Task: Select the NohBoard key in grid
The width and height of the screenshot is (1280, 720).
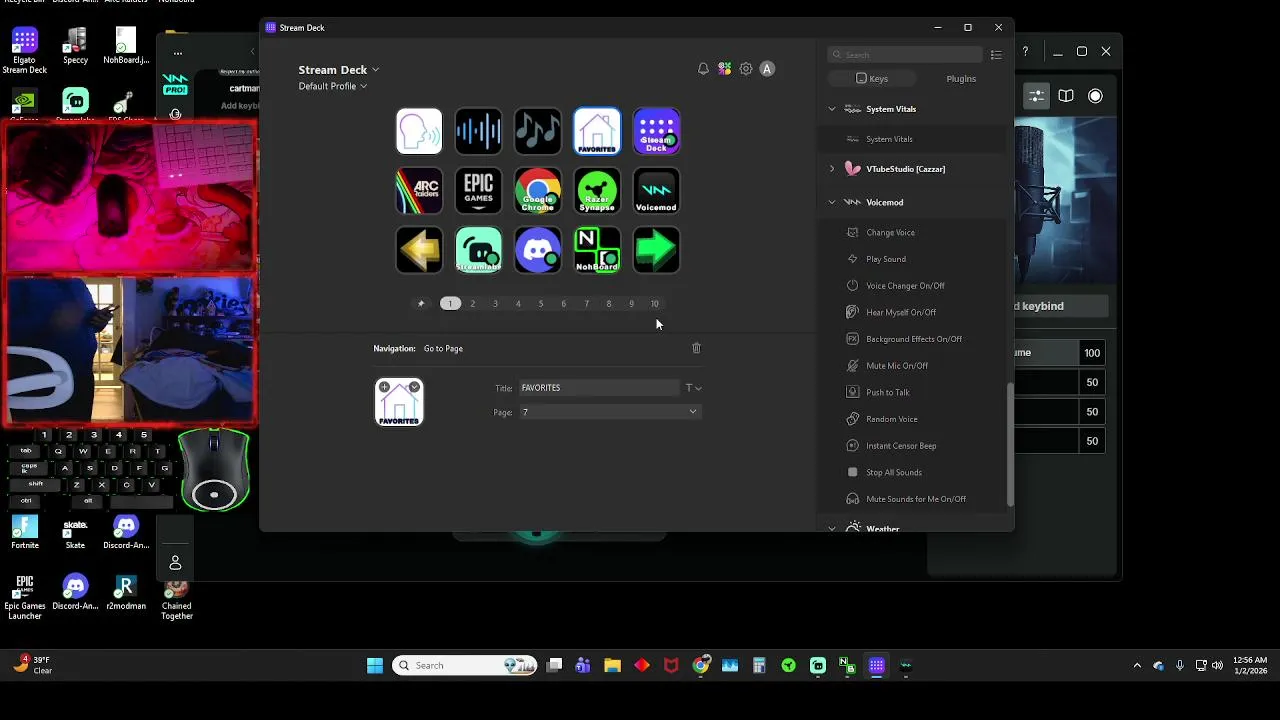Action: pyautogui.click(x=597, y=250)
